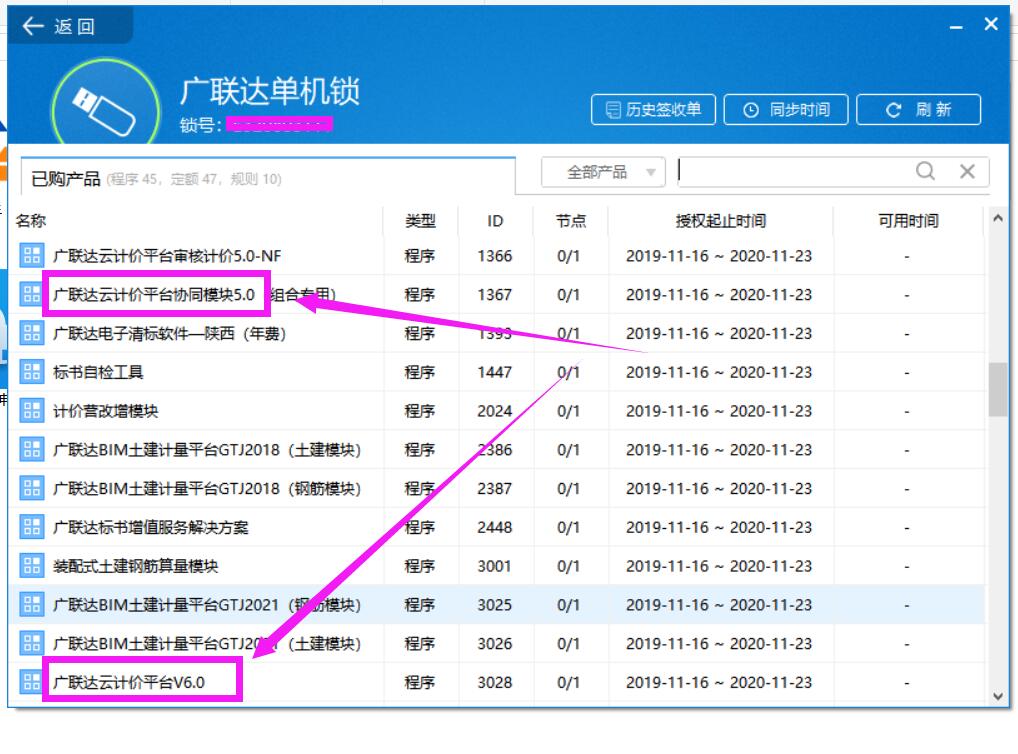
Task: Select 广联达BIM土建计量平台GTJ2018 (钢筋模块) name
Action: 206,488
